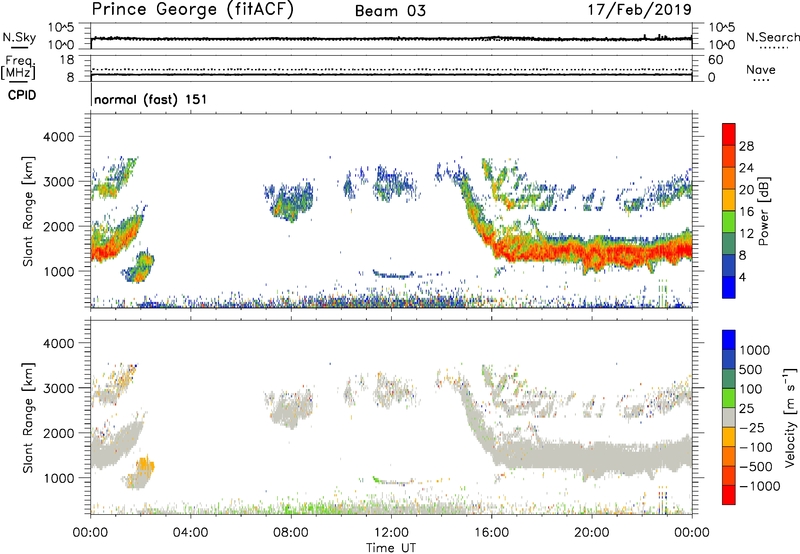Image resolution: width=800 pixels, height=554 pixels.
Task: Click the '08:00' time tick label
Action: coord(291,533)
